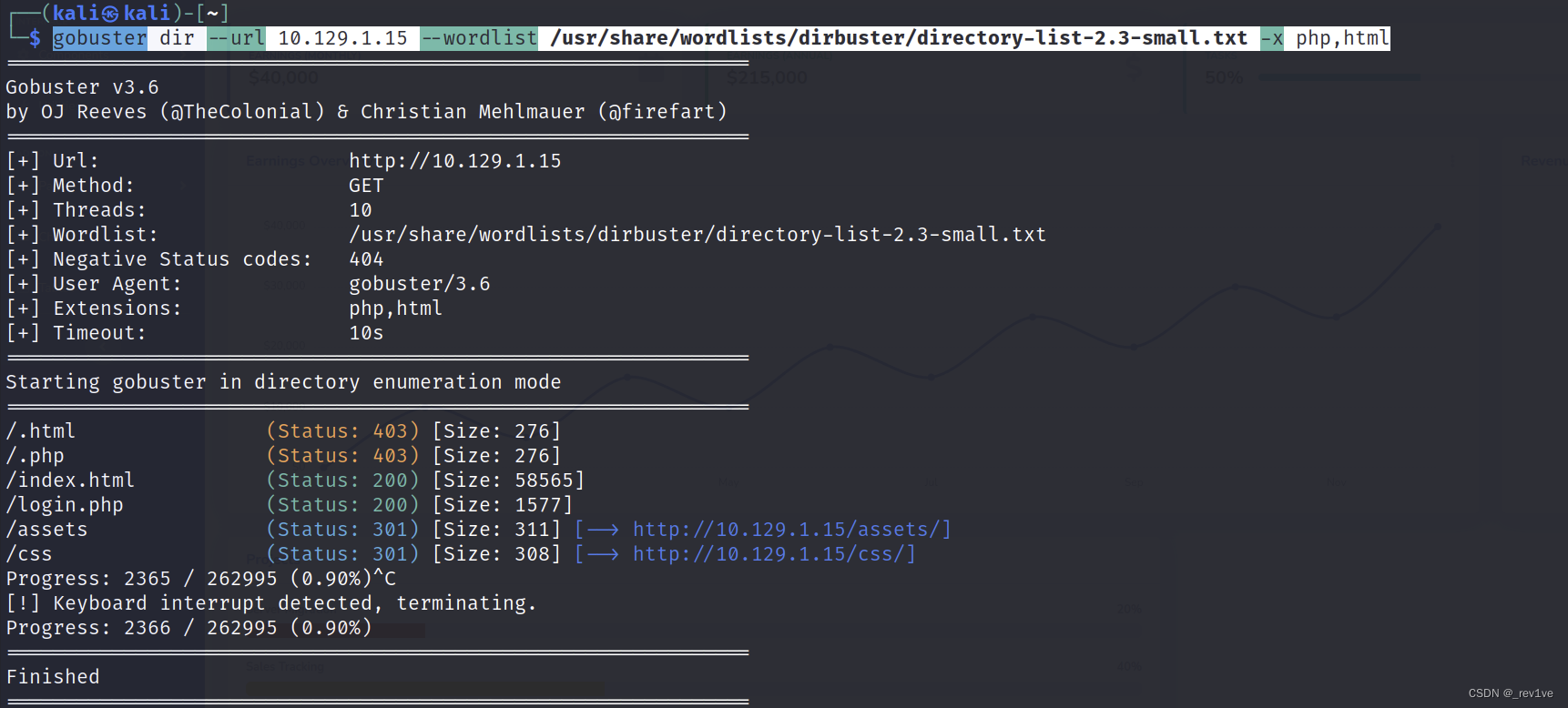
Task: Click the Method value 'GET'
Action: coord(366,186)
